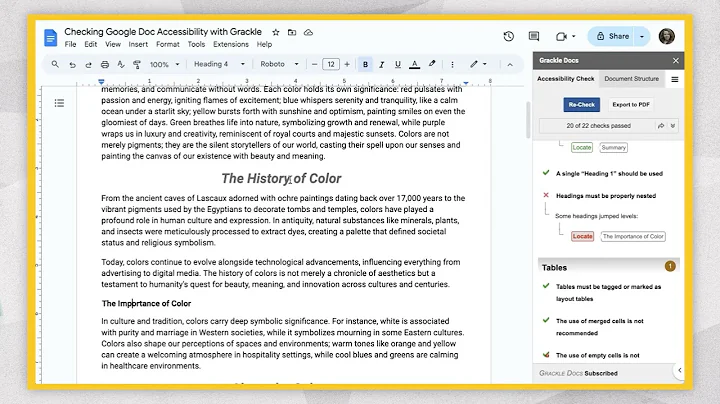Open the Help menu
The width and height of the screenshot is (720, 404).
(264, 45)
